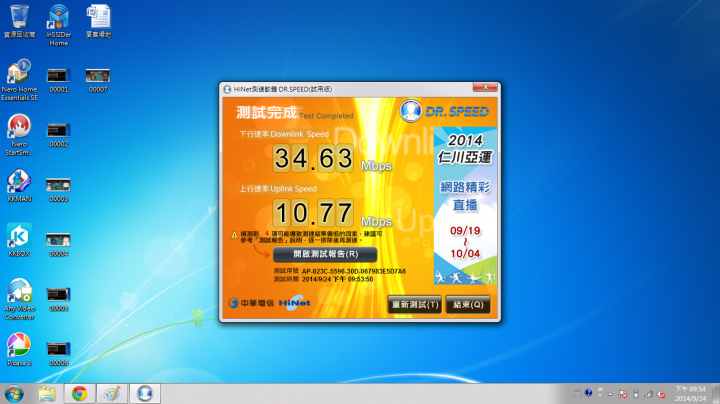The width and height of the screenshot is (720, 404).
Task: Click the blue help question-mark tray icon
Action: (588, 393)
